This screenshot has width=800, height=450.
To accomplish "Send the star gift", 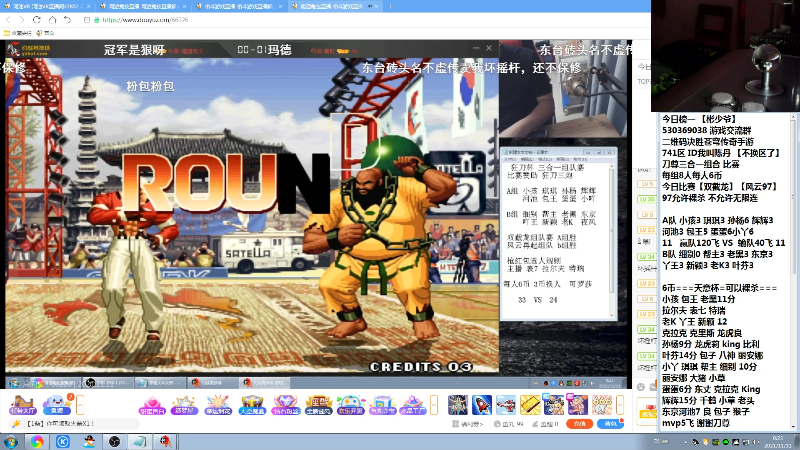I will coord(184,405).
